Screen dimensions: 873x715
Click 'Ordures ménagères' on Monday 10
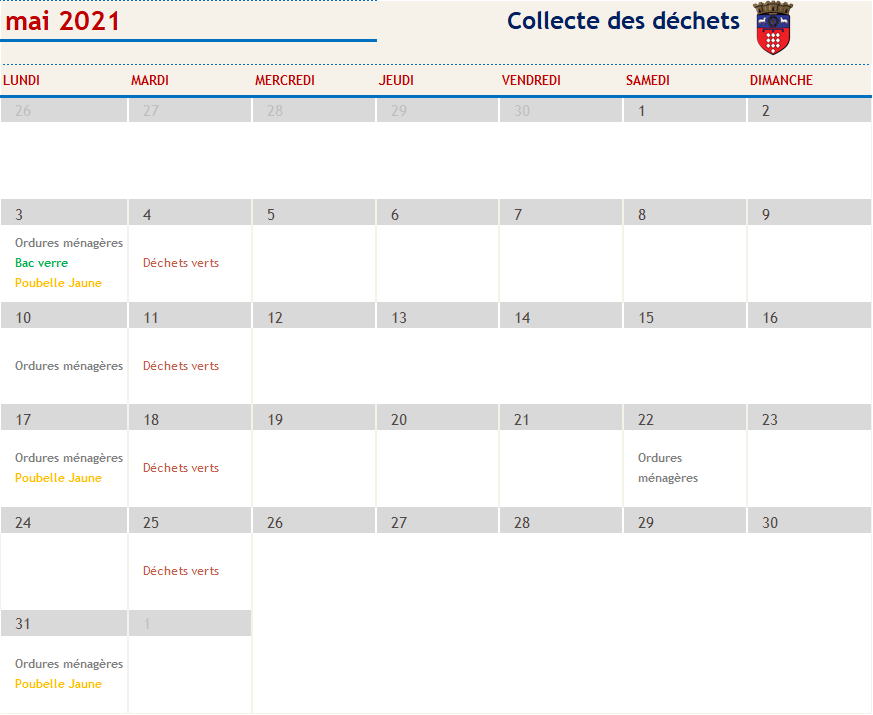[69, 366]
